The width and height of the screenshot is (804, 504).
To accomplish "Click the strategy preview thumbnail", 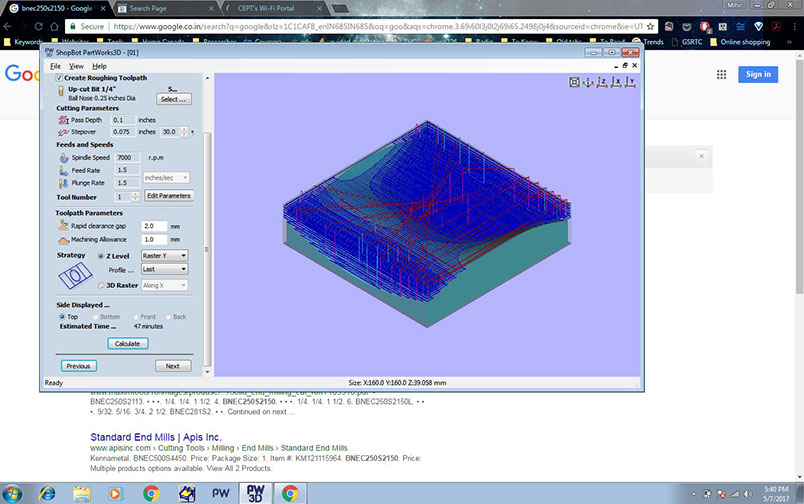I will (75, 276).
